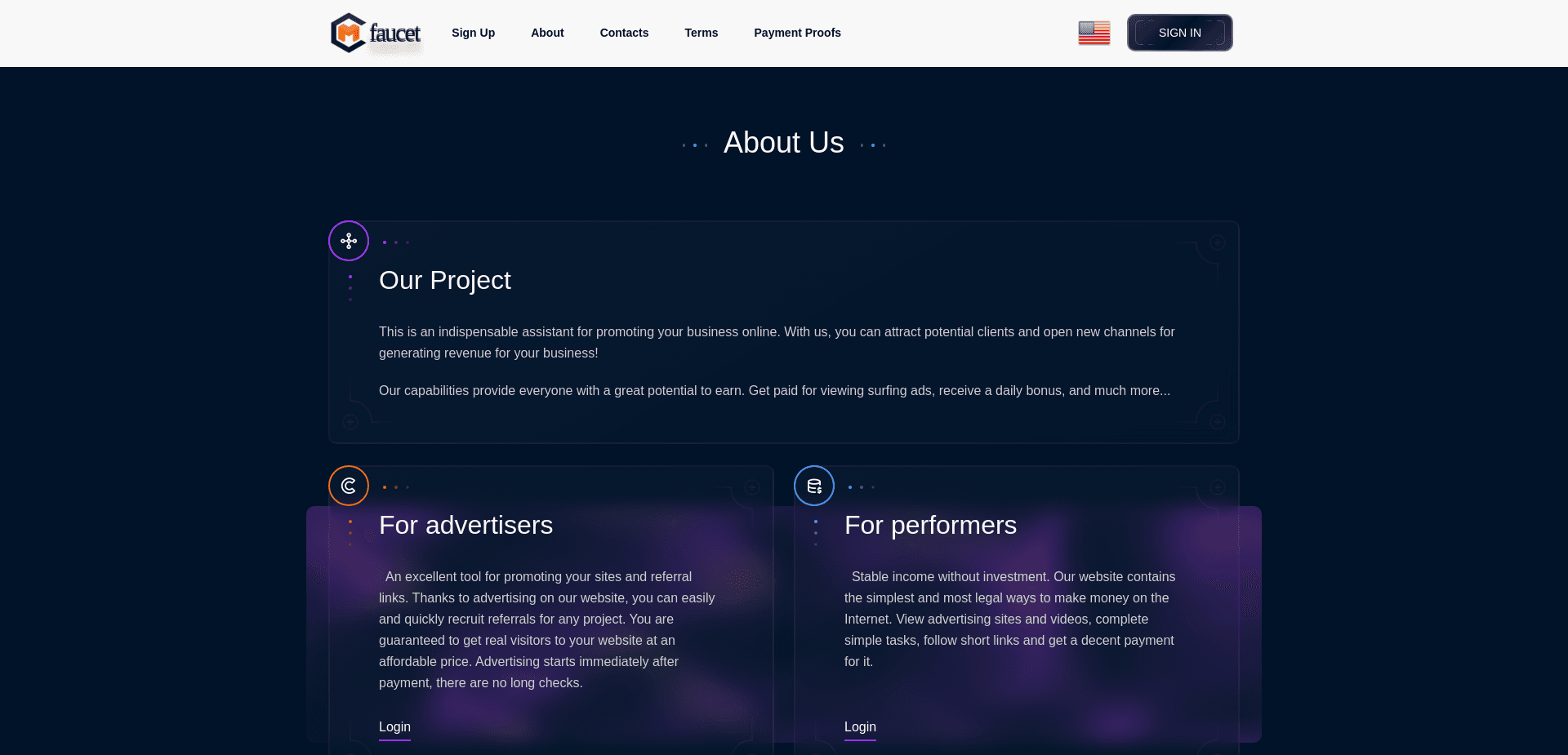The image size is (1568, 755).
Task: Click the Sign Up navigation link
Action: [473, 33]
